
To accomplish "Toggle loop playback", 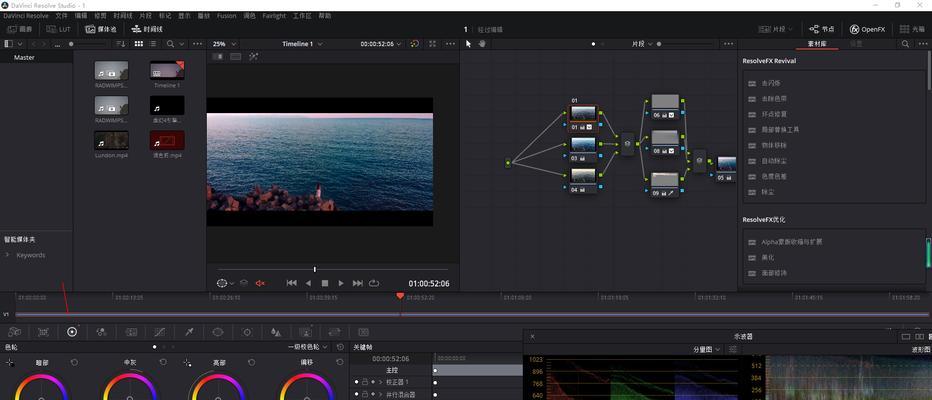I will pos(374,284).
